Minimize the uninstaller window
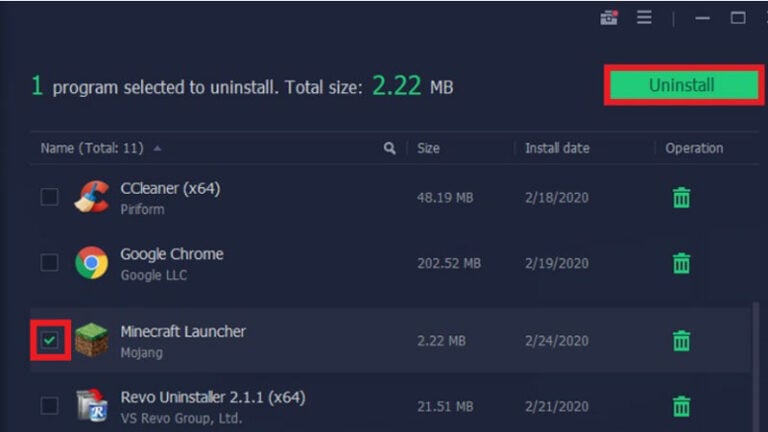 coord(702,18)
